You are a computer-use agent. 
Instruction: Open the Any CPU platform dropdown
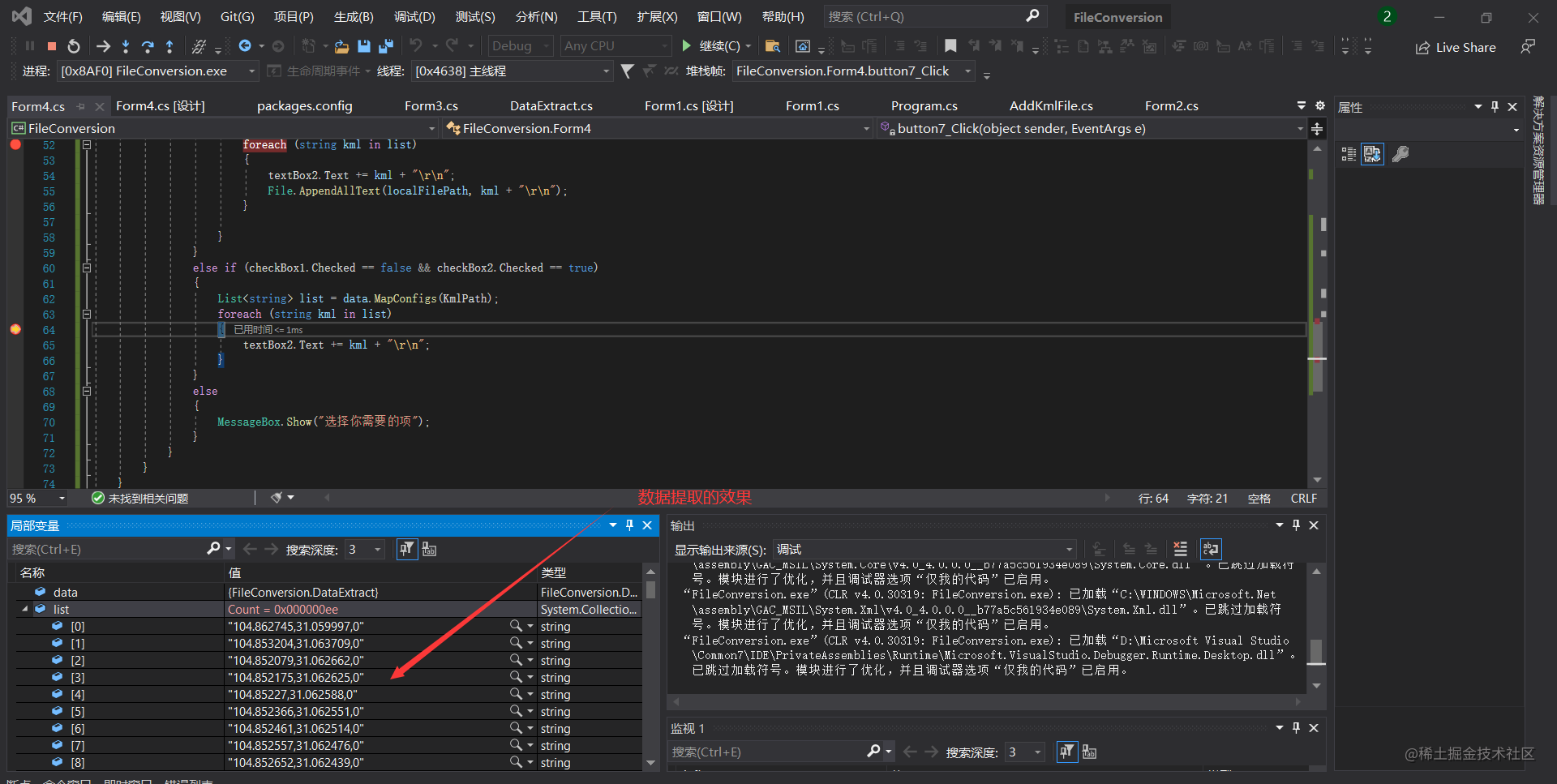tap(616, 46)
